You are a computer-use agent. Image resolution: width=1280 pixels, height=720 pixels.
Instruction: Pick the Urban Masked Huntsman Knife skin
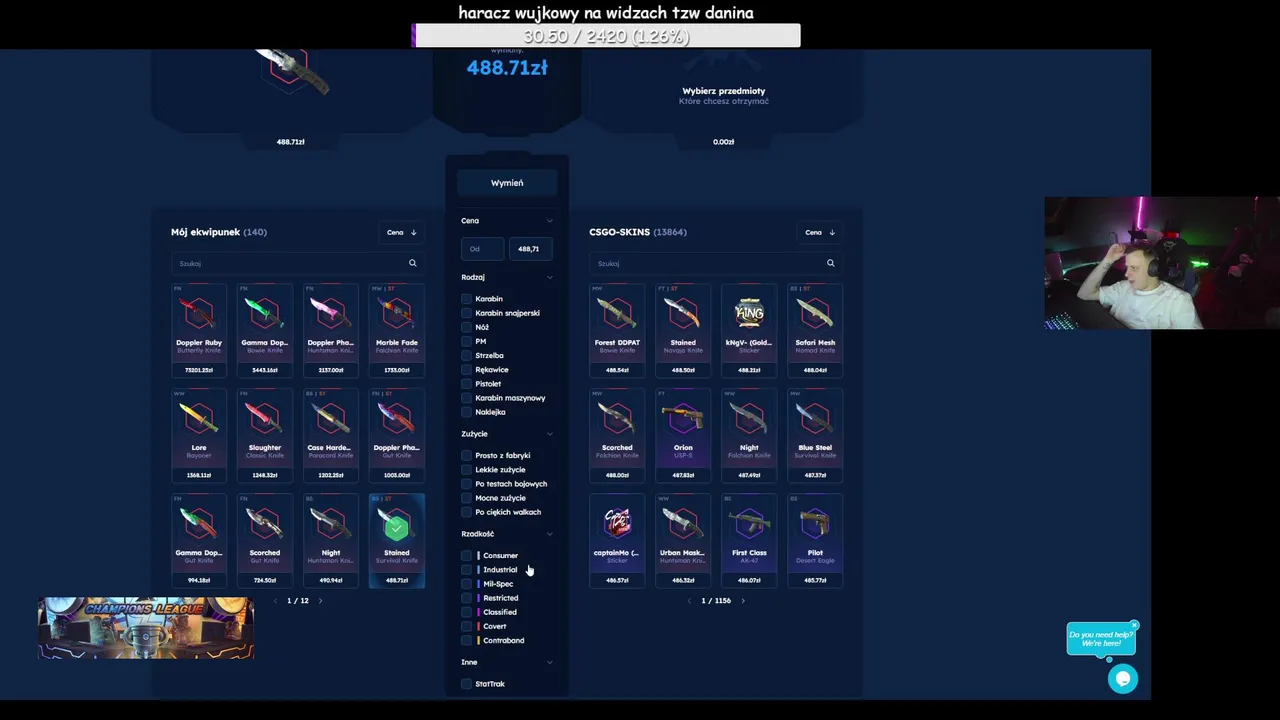click(x=683, y=540)
